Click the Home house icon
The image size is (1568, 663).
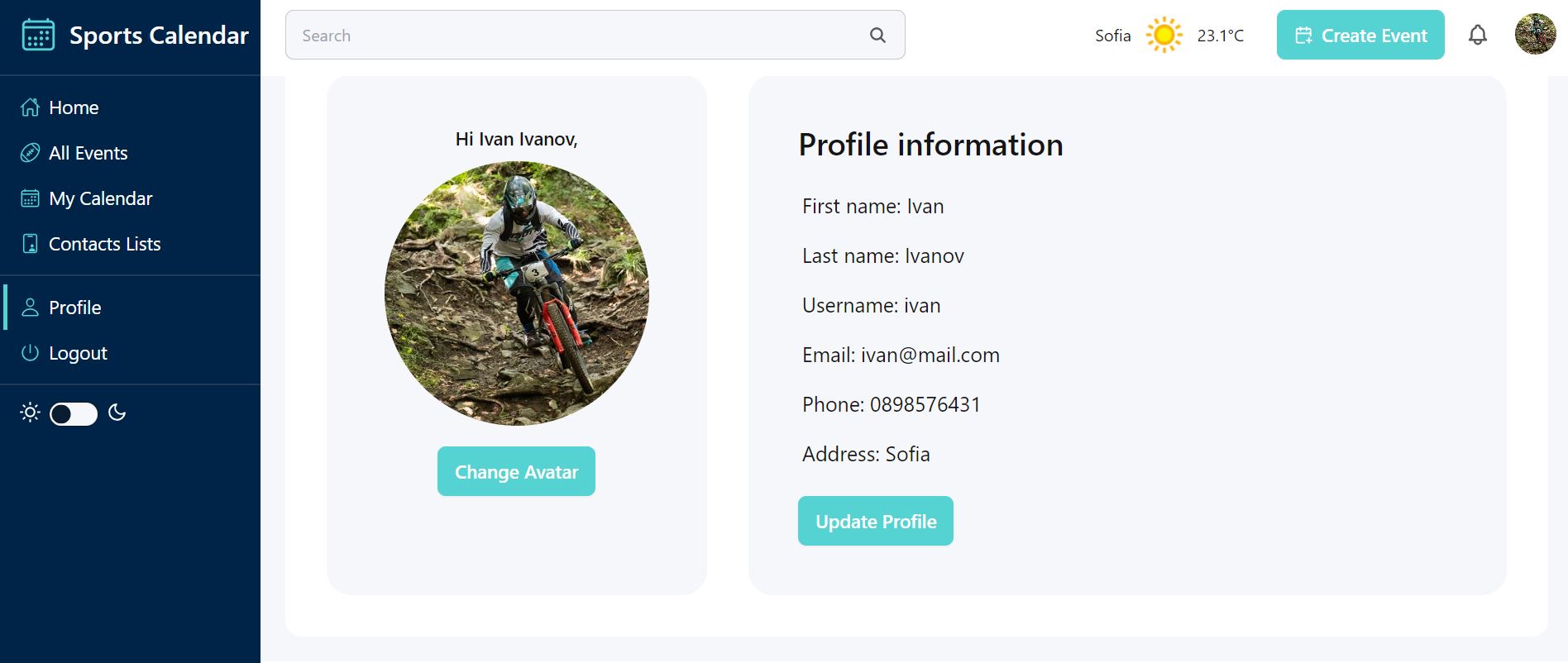[31, 107]
